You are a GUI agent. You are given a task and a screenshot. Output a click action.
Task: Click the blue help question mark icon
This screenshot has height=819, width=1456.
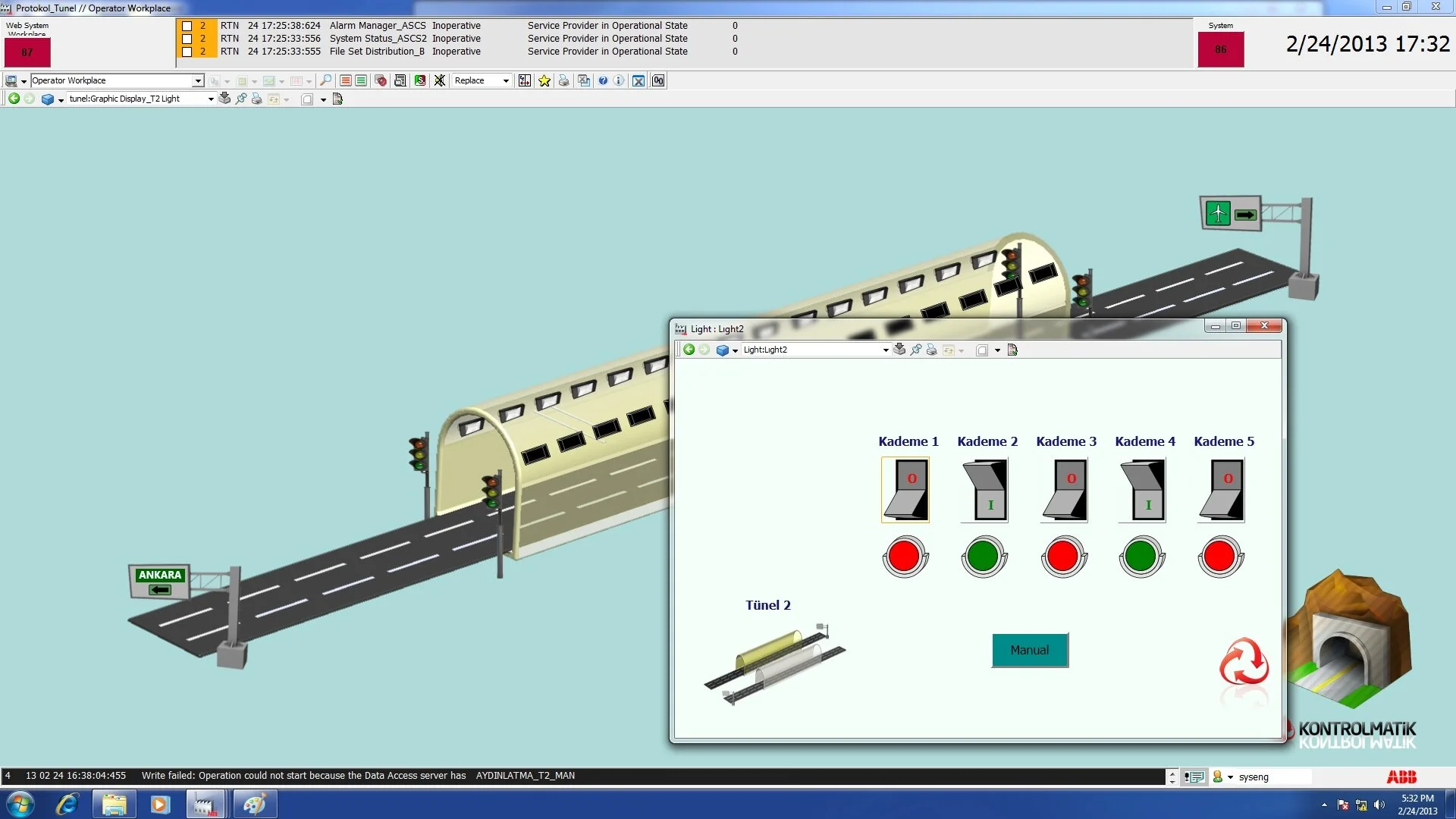click(603, 80)
